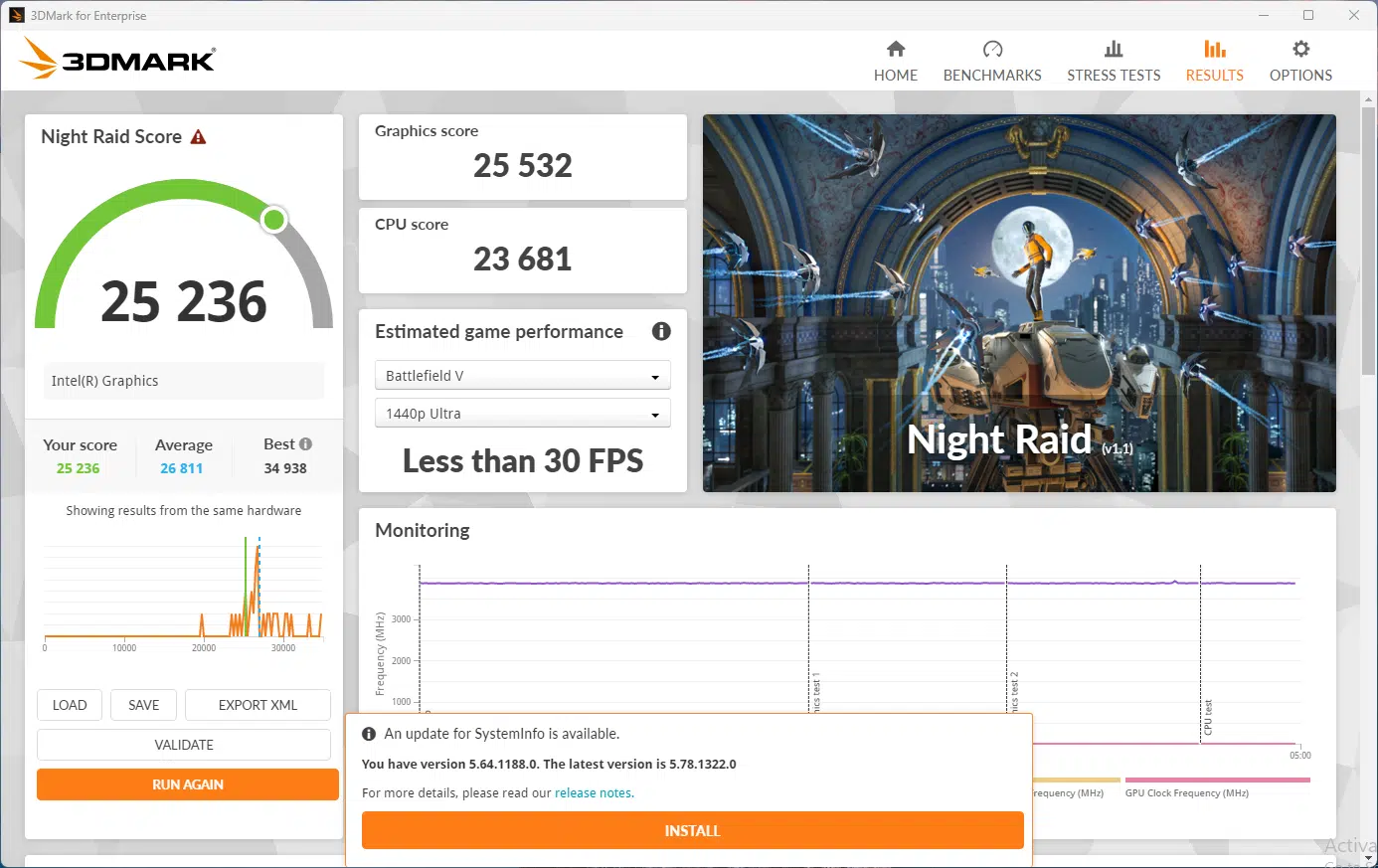Click the Graphics score value 25 532
This screenshot has width=1378, height=868.
(x=523, y=165)
